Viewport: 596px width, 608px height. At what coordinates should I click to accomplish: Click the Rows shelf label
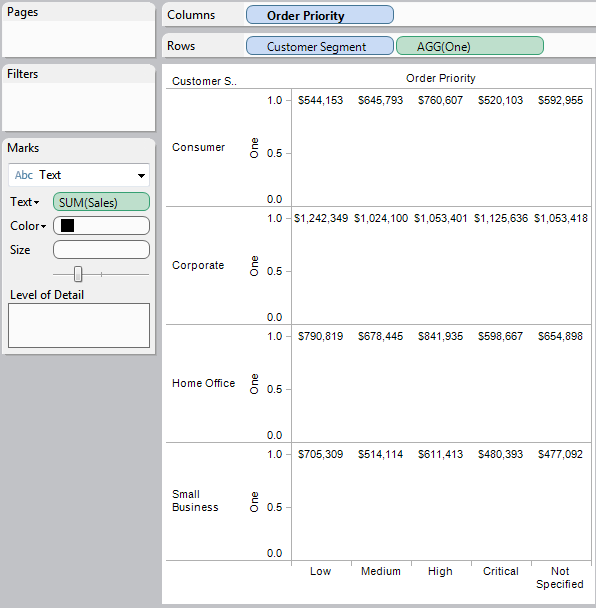(181, 46)
